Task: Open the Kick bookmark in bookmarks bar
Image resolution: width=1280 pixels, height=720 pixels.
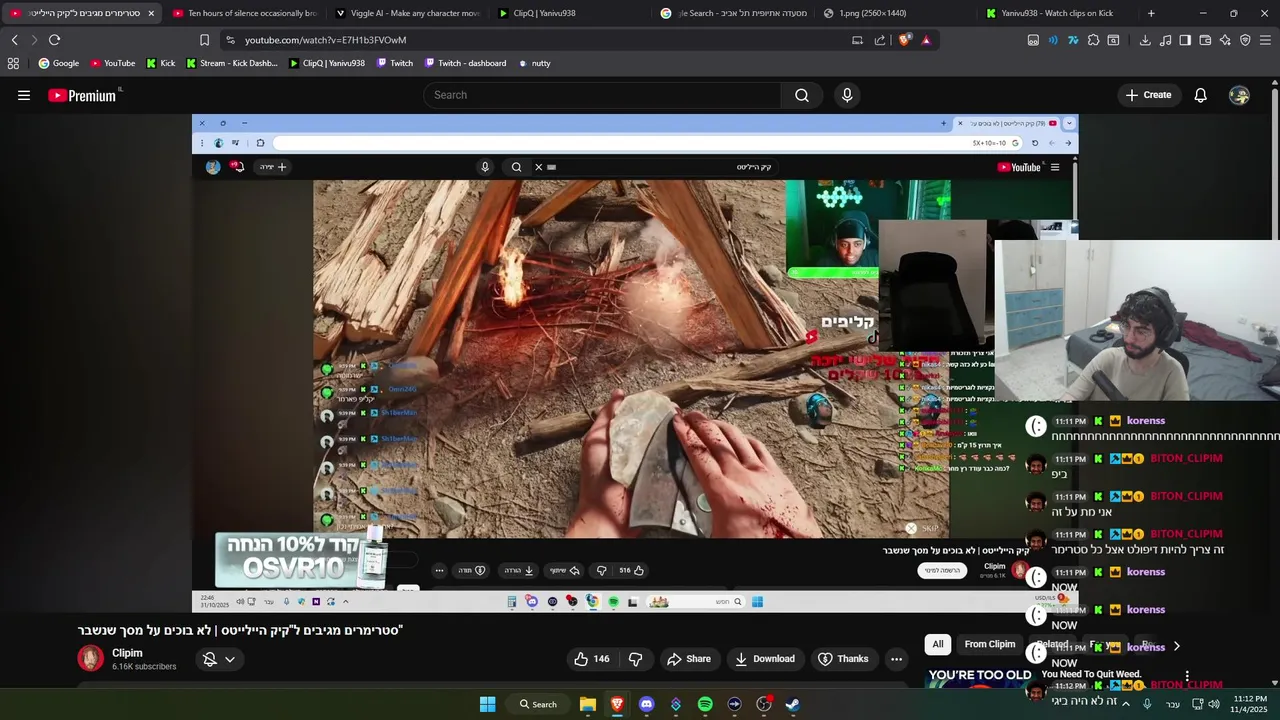Action: point(160,63)
